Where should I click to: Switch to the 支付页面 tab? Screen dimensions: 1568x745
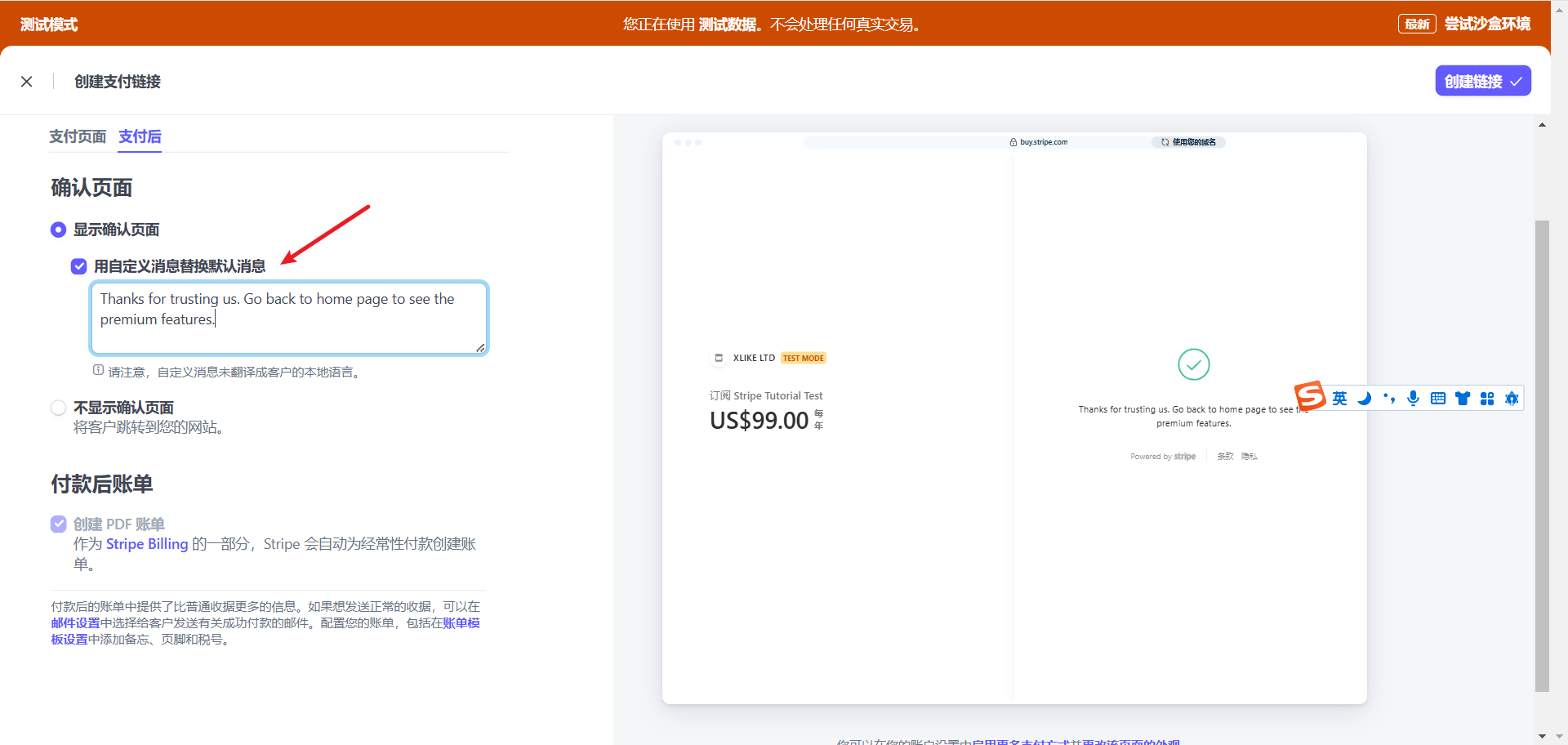click(78, 136)
